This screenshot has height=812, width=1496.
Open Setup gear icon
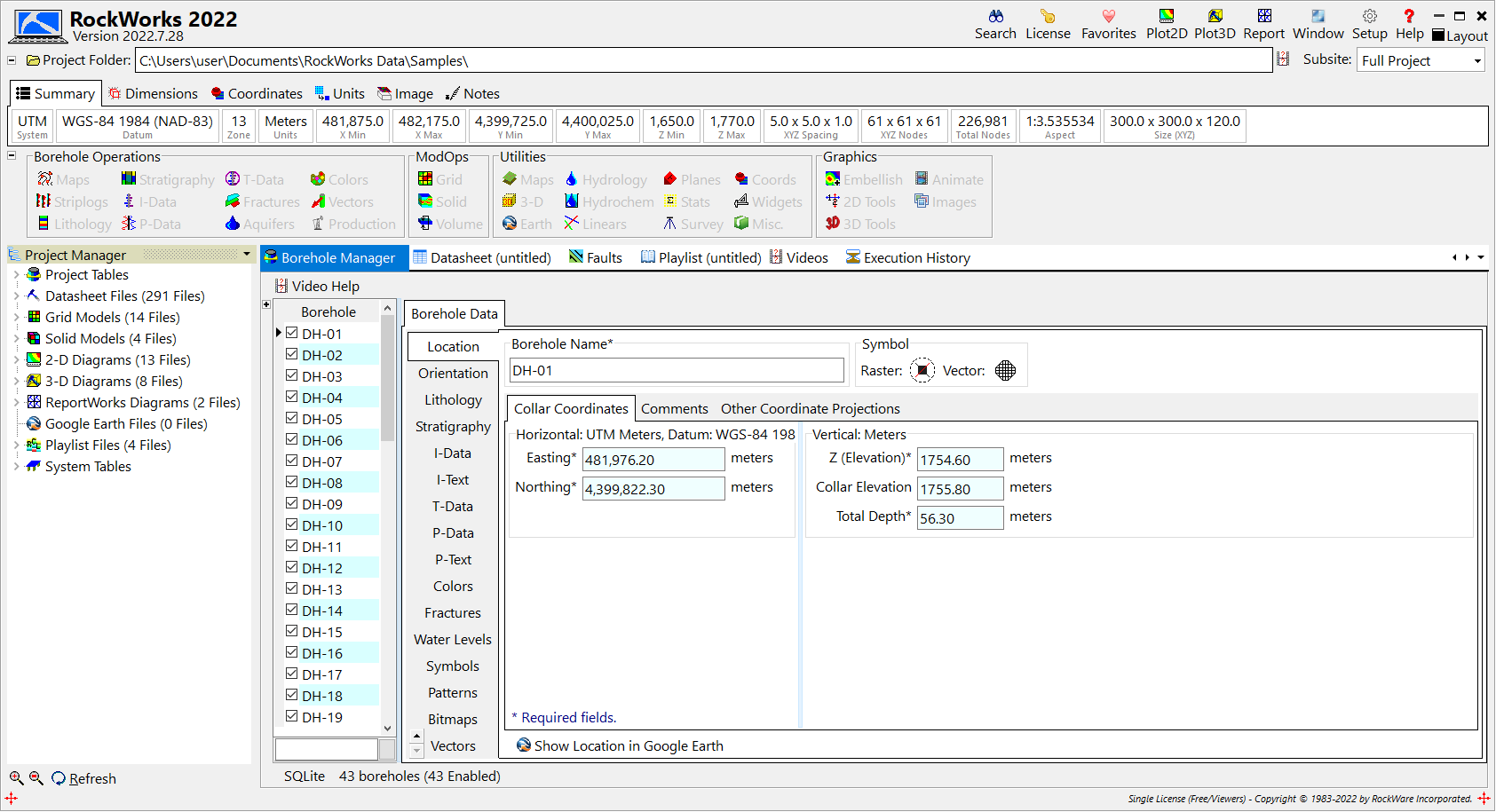coord(1369,25)
